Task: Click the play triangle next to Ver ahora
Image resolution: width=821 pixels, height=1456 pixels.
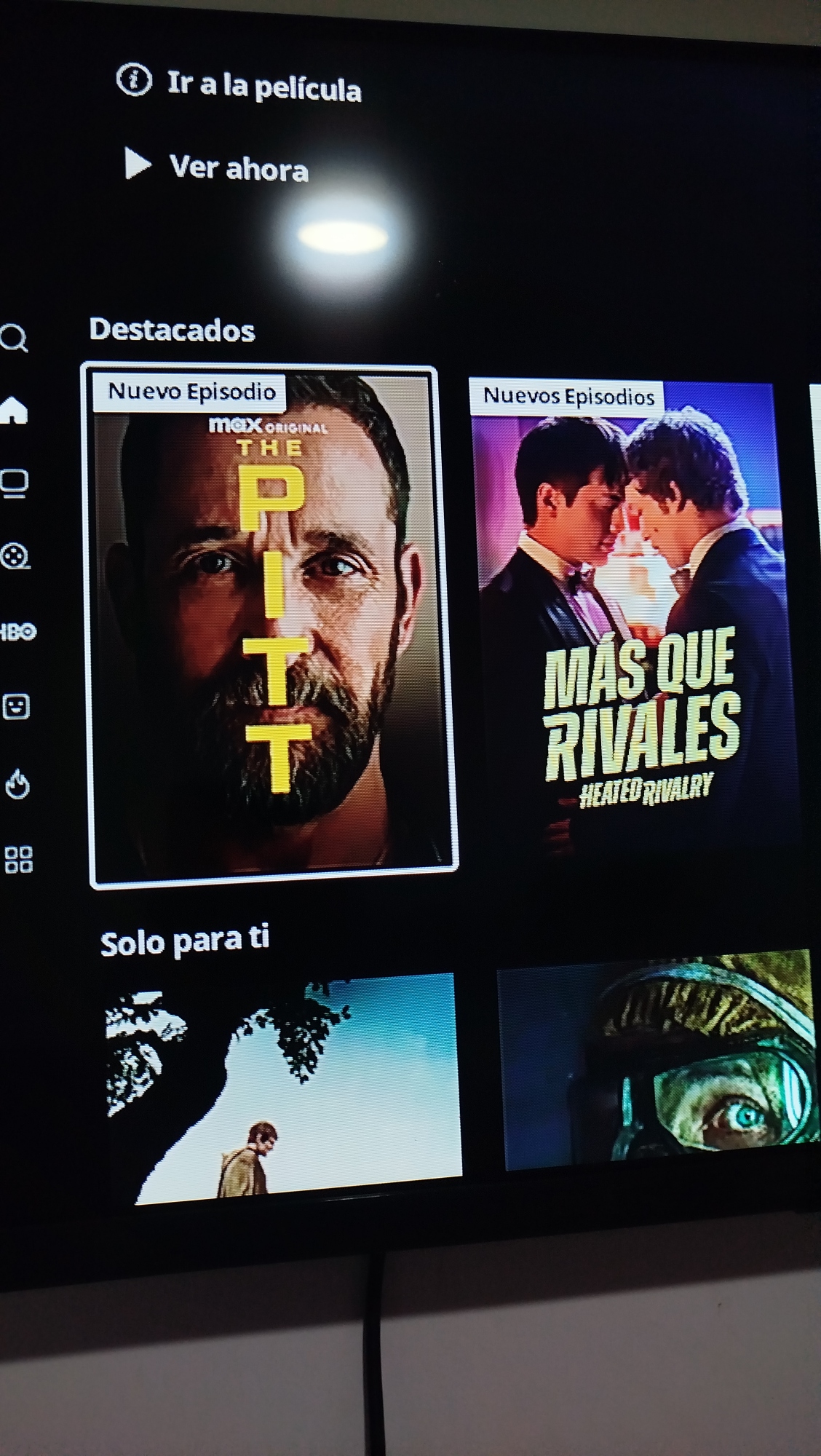Action: click(137, 163)
